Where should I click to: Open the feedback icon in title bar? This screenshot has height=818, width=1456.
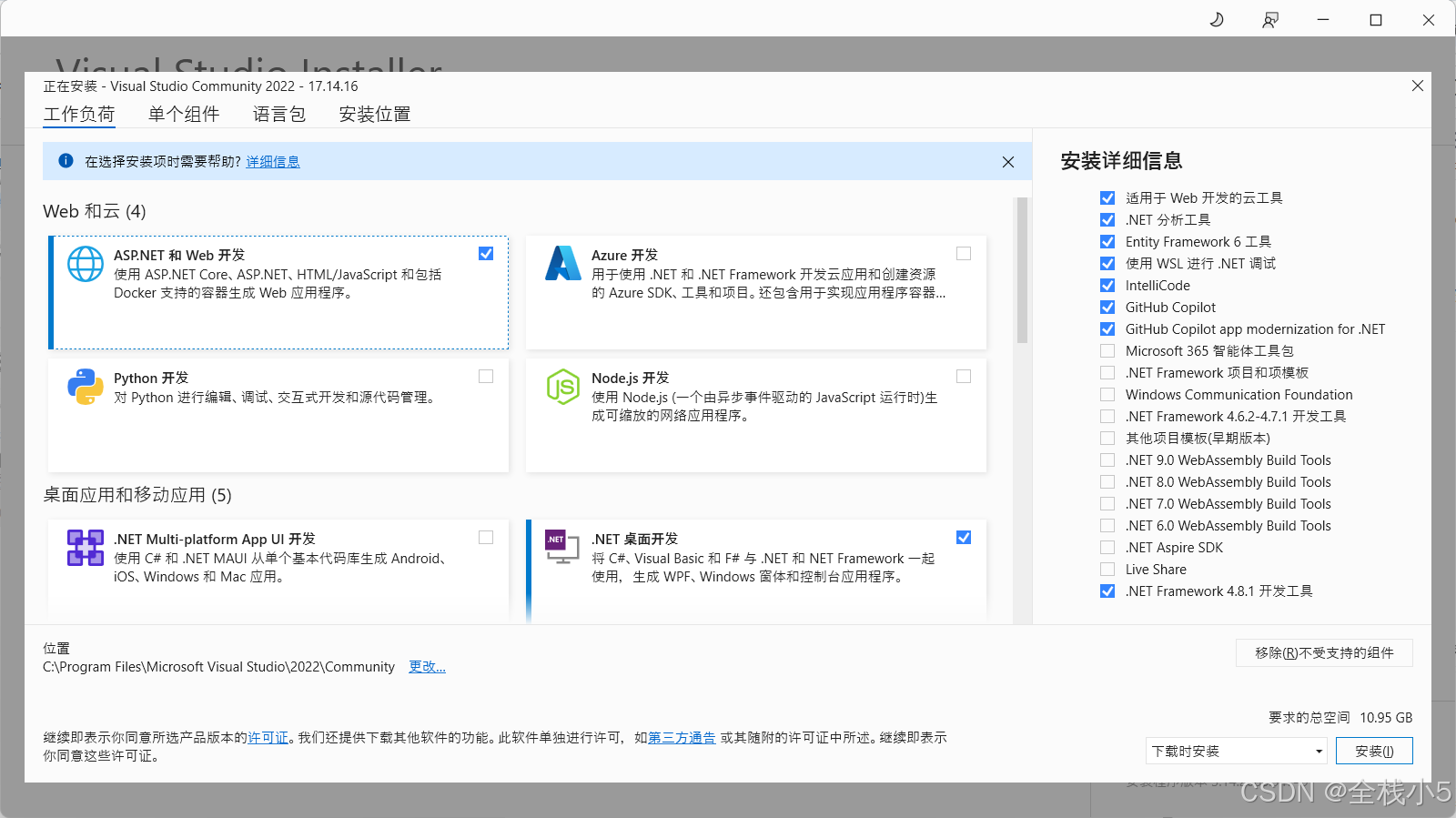click(x=1270, y=19)
